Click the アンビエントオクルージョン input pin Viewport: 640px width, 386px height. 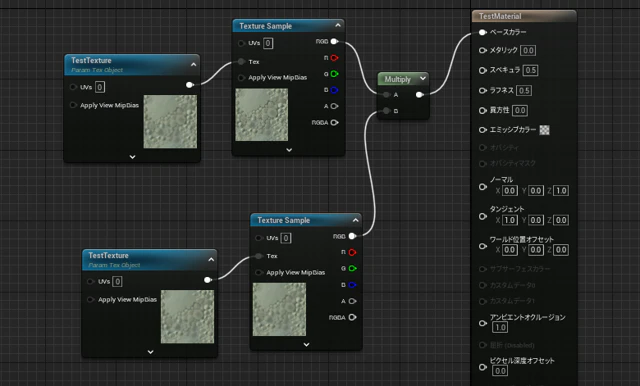coord(482,323)
